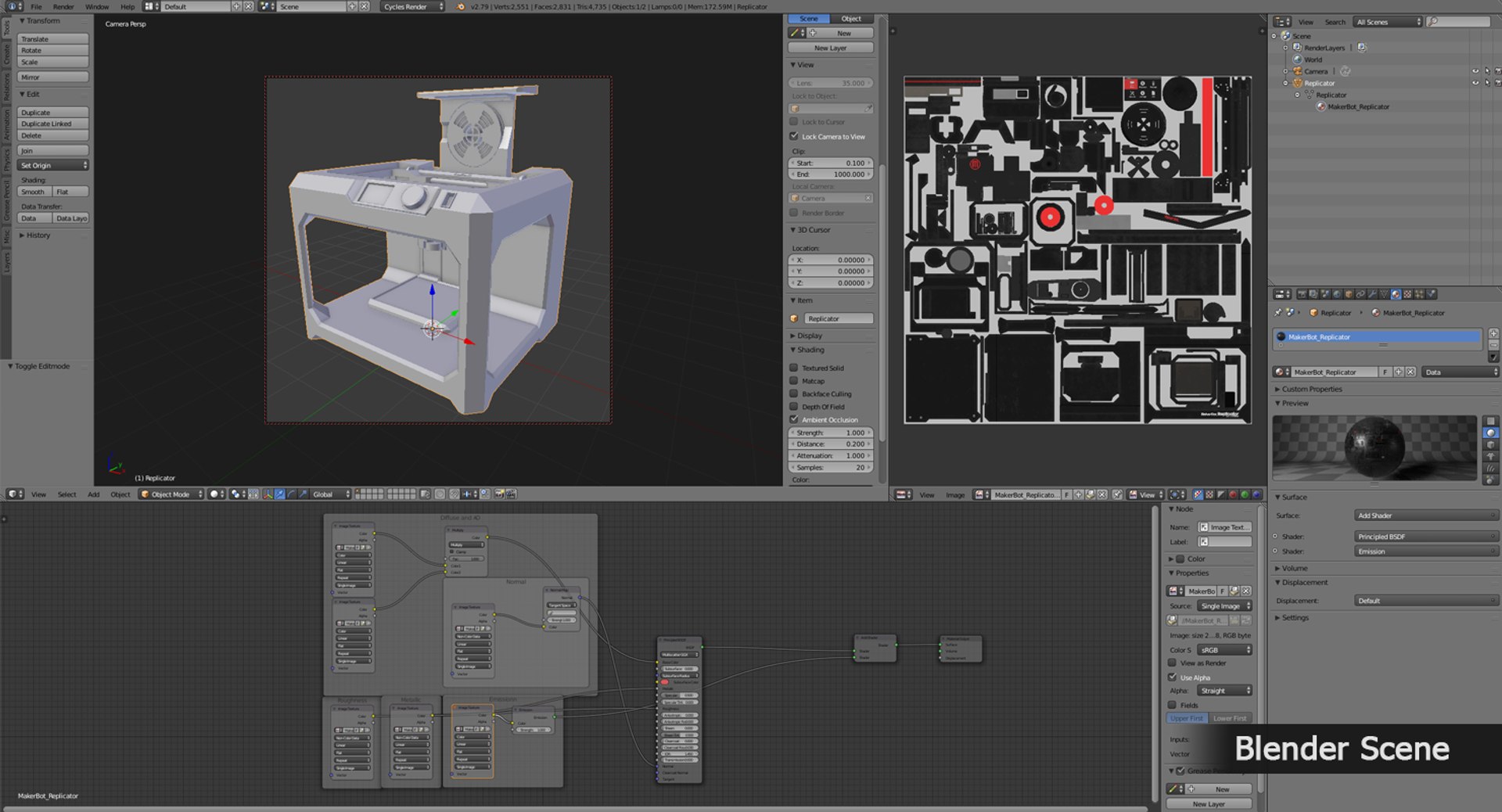
Task: Click the Replicator item name field
Action: [839, 318]
